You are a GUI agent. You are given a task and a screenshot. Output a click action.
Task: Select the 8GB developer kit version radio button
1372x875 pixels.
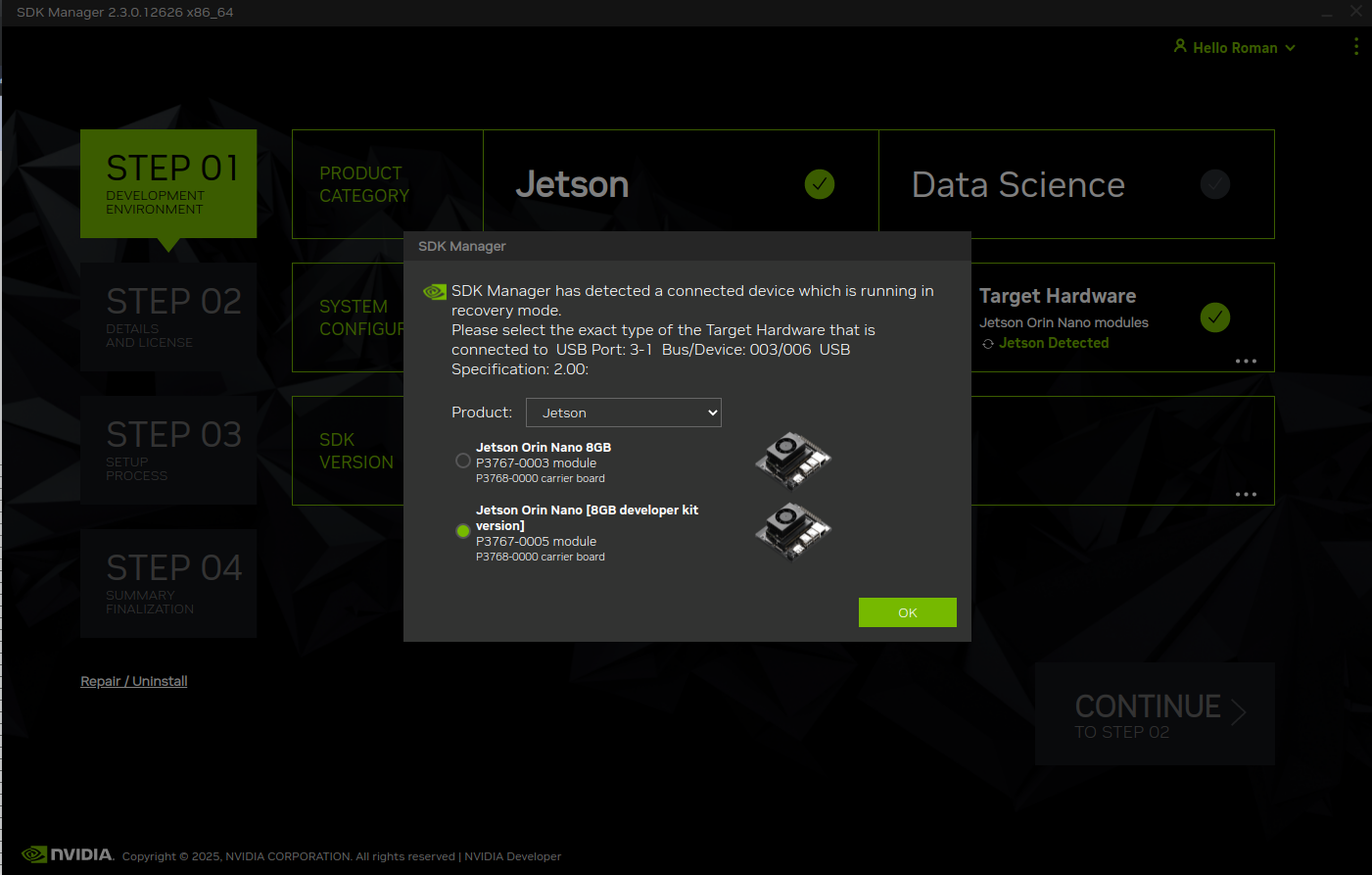coord(463,531)
